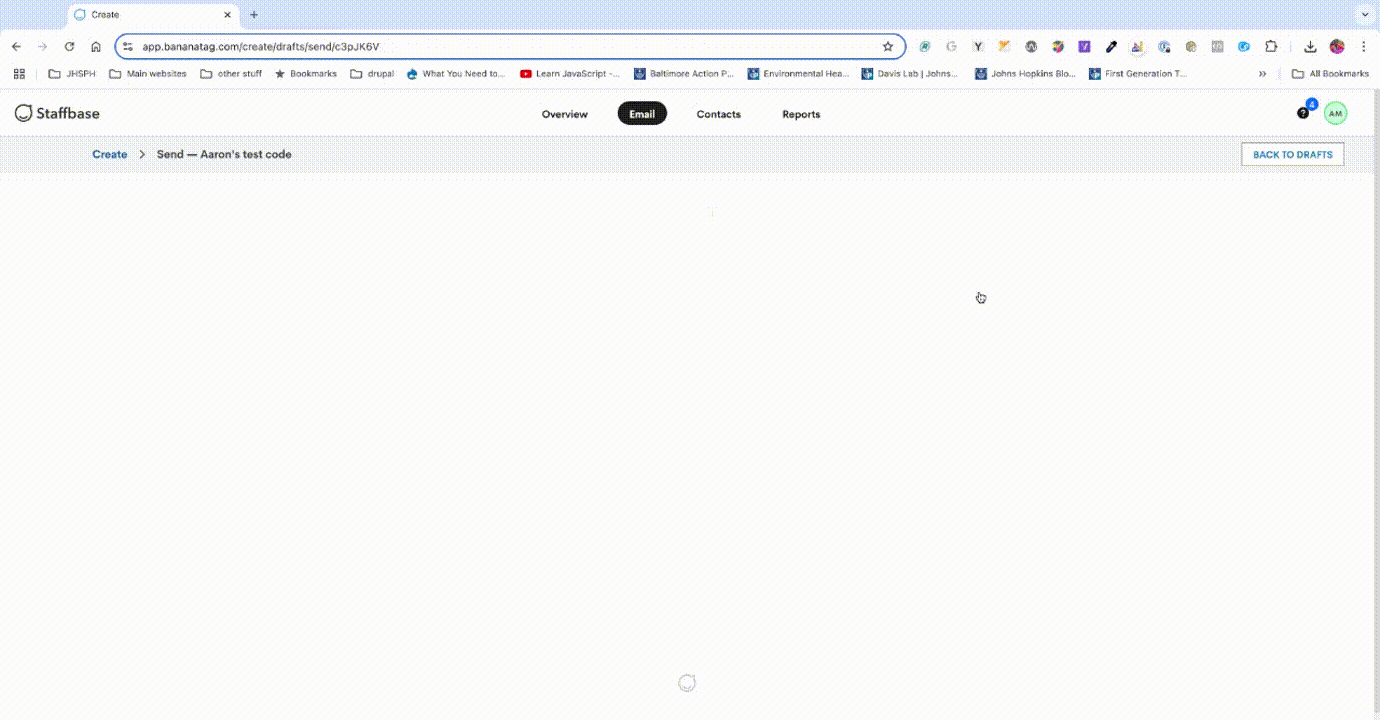Open the drupal bookmark folder
Viewport: 1380px width, 720px height.
pos(372,73)
